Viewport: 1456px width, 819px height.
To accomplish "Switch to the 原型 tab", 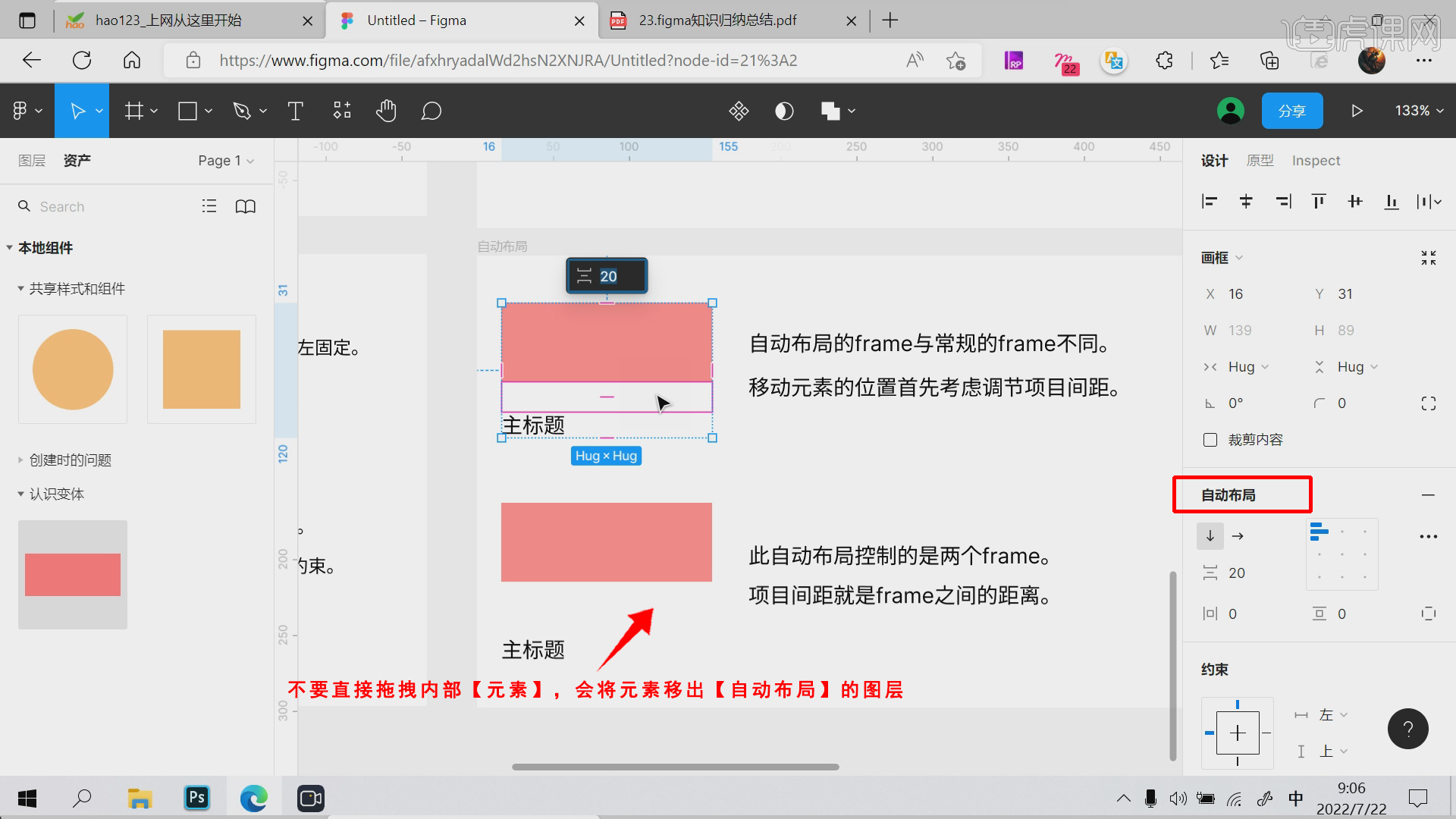I will [1260, 160].
